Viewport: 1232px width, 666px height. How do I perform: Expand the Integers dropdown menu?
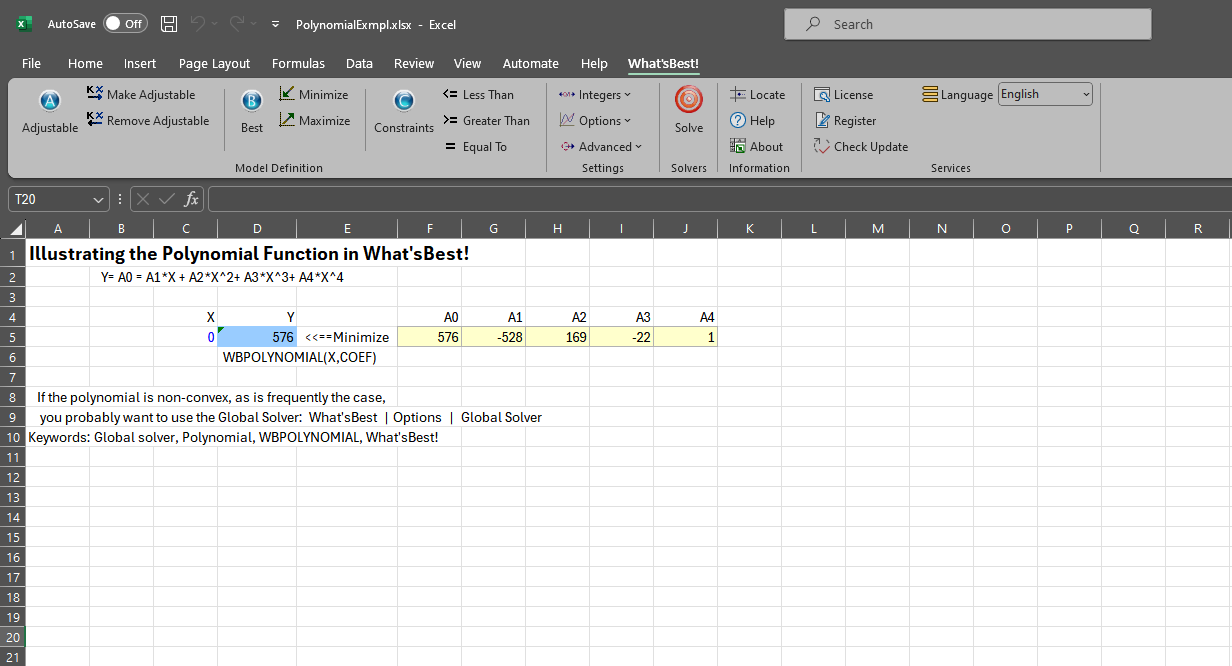coord(595,95)
